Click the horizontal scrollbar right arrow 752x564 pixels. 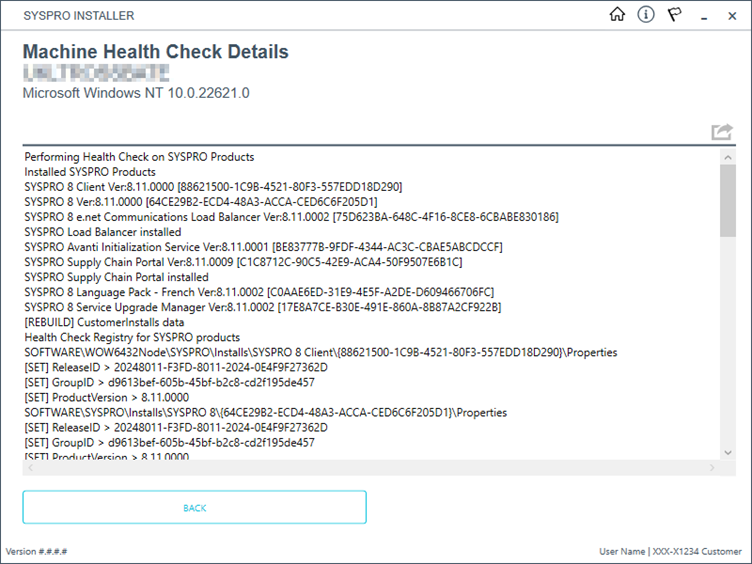[x=712, y=467]
